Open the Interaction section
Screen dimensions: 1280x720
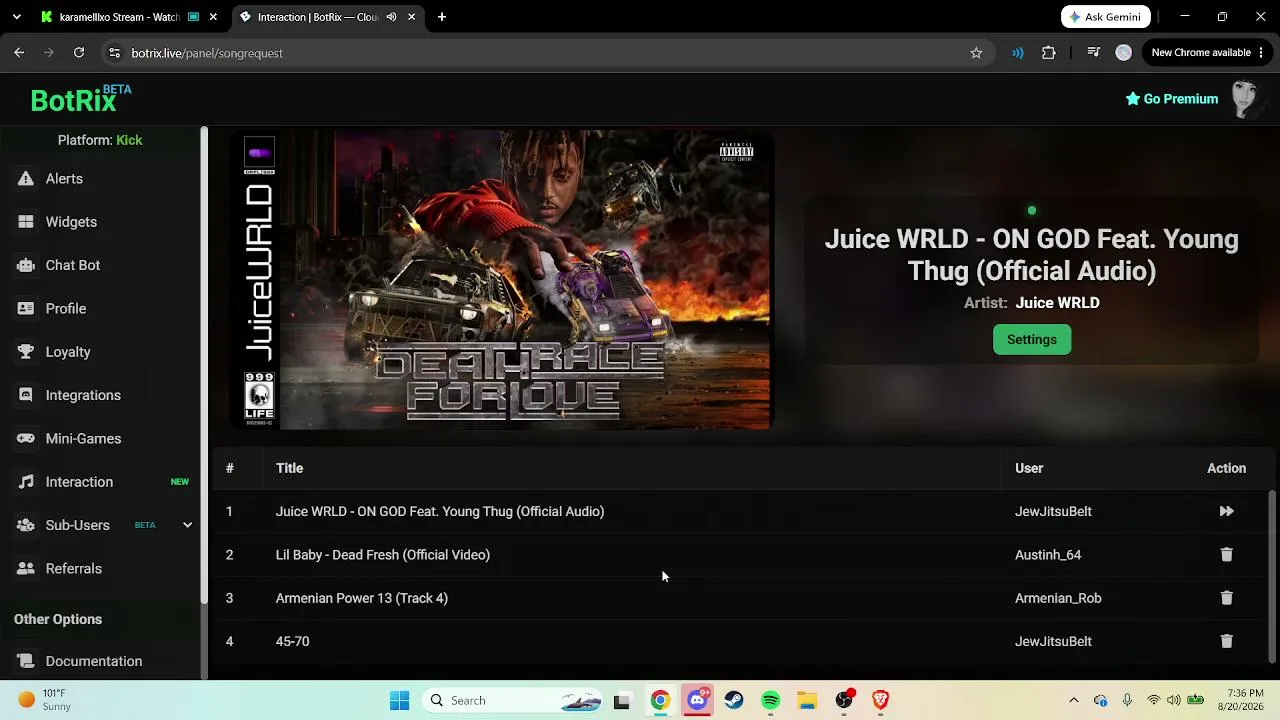coord(79,482)
